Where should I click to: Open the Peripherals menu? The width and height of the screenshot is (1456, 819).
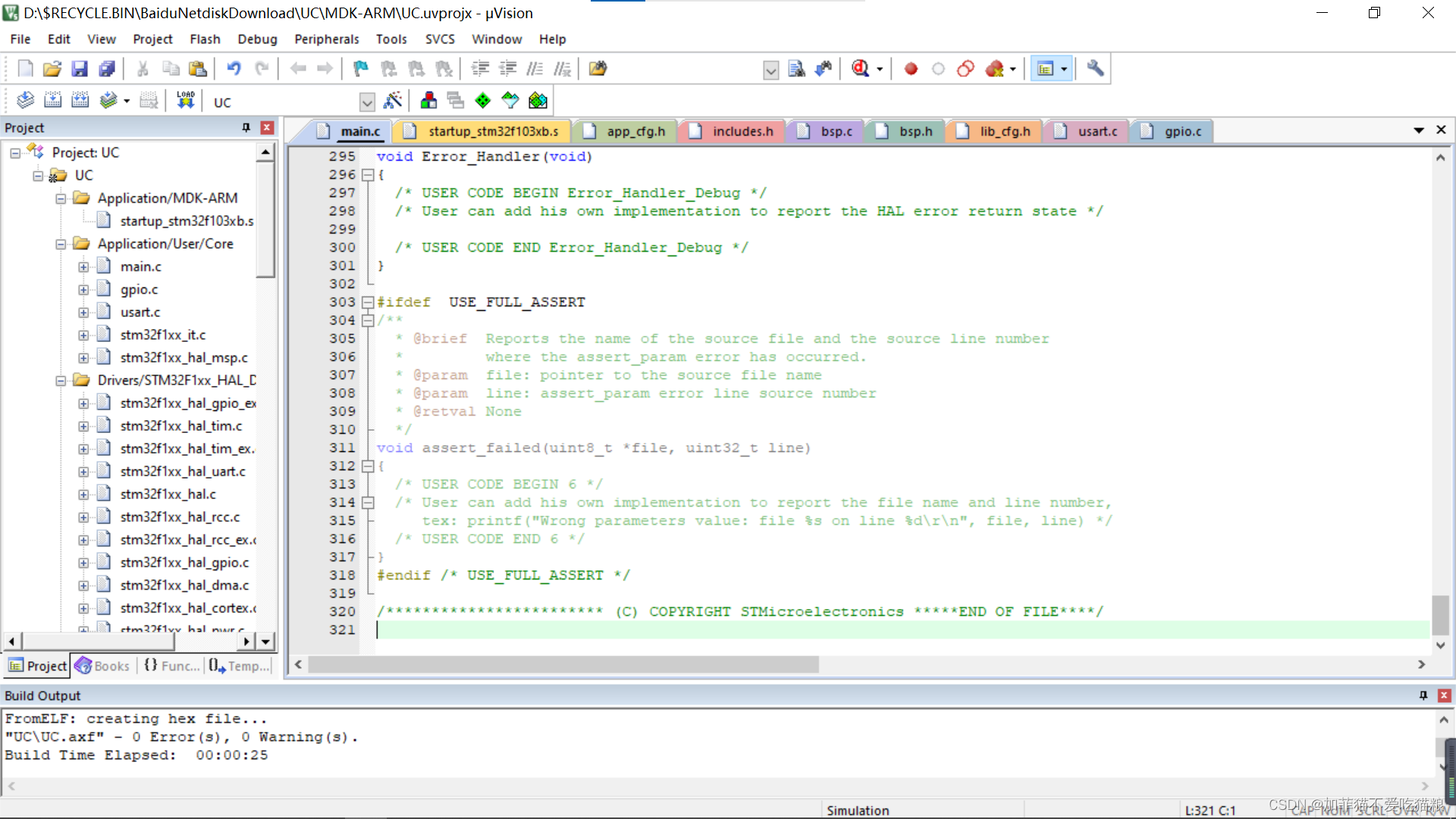(x=326, y=39)
